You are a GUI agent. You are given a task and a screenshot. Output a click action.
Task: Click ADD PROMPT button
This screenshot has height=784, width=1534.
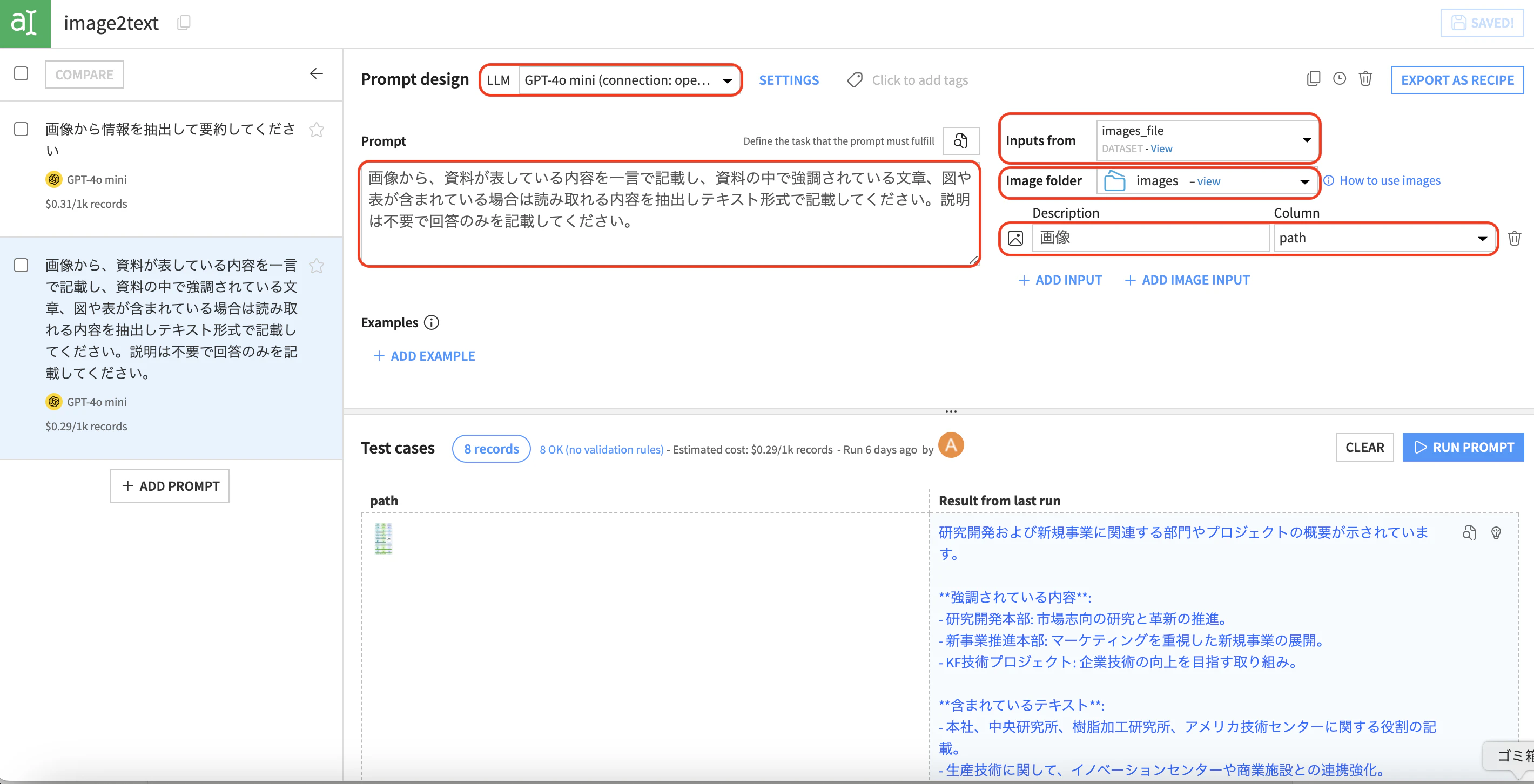(x=170, y=486)
